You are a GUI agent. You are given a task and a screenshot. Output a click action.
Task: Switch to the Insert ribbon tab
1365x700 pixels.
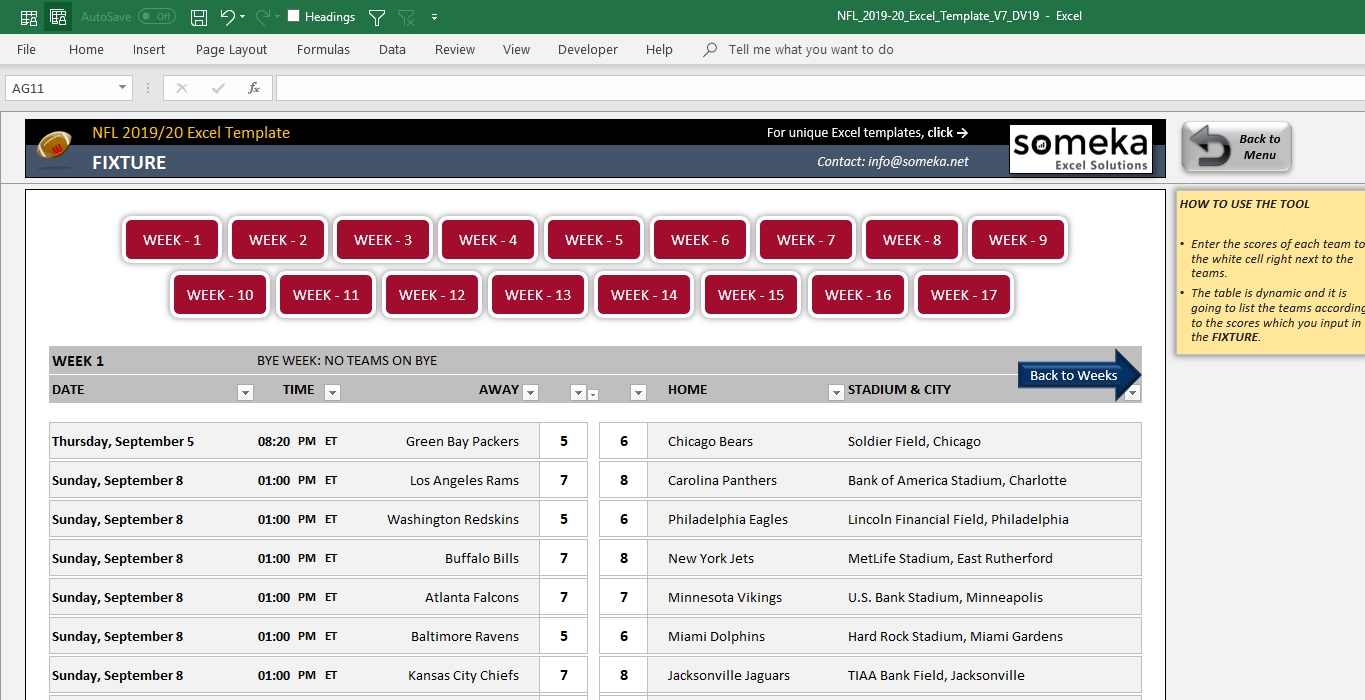click(x=149, y=49)
